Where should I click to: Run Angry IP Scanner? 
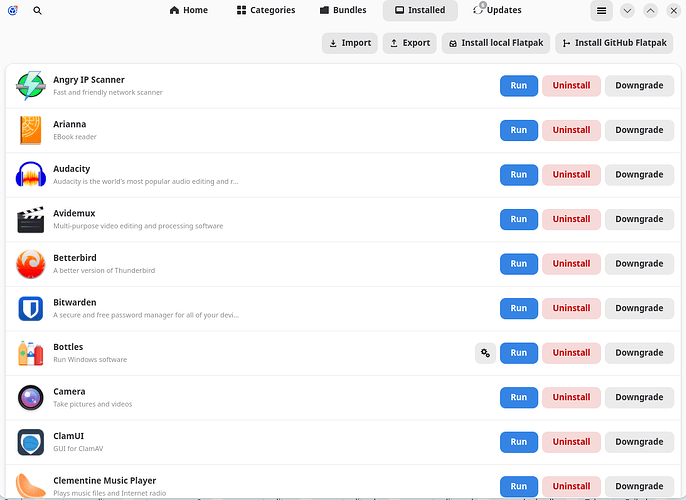pyautogui.click(x=519, y=86)
